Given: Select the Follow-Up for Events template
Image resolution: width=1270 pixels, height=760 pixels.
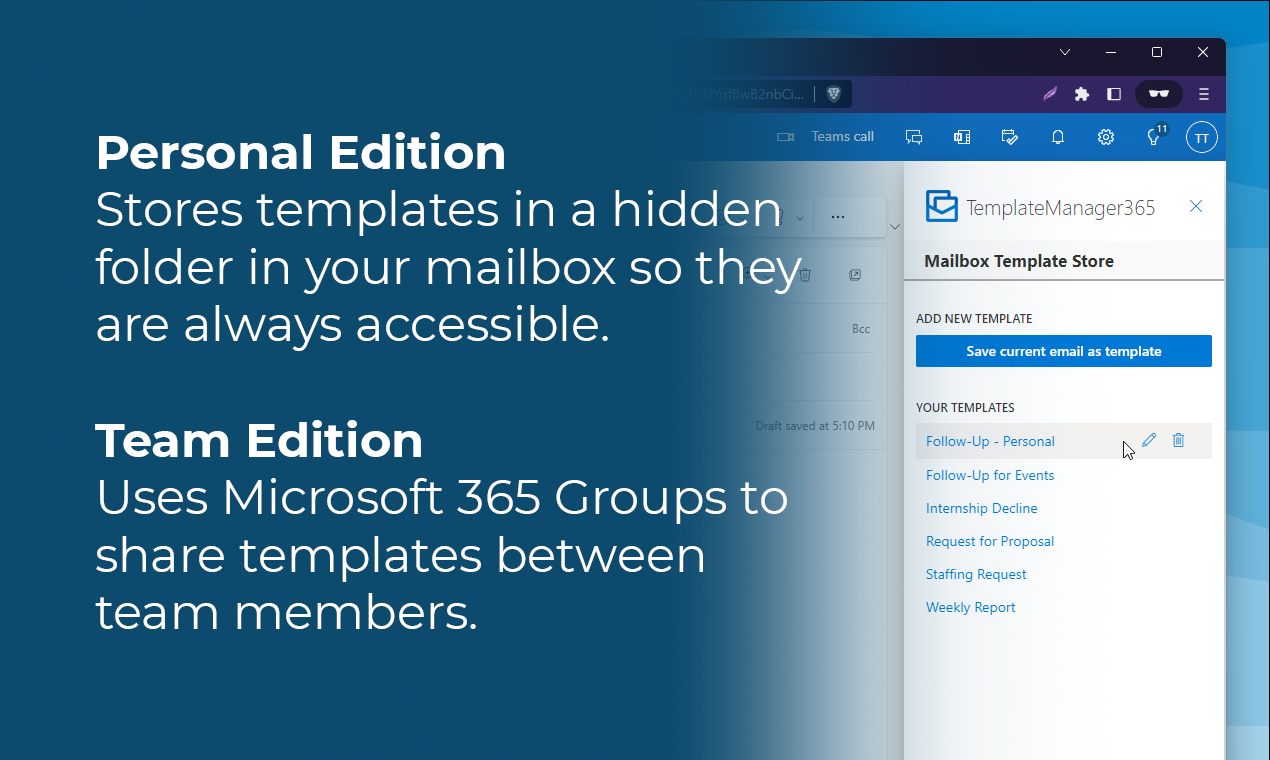Looking at the screenshot, I should pos(990,475).
